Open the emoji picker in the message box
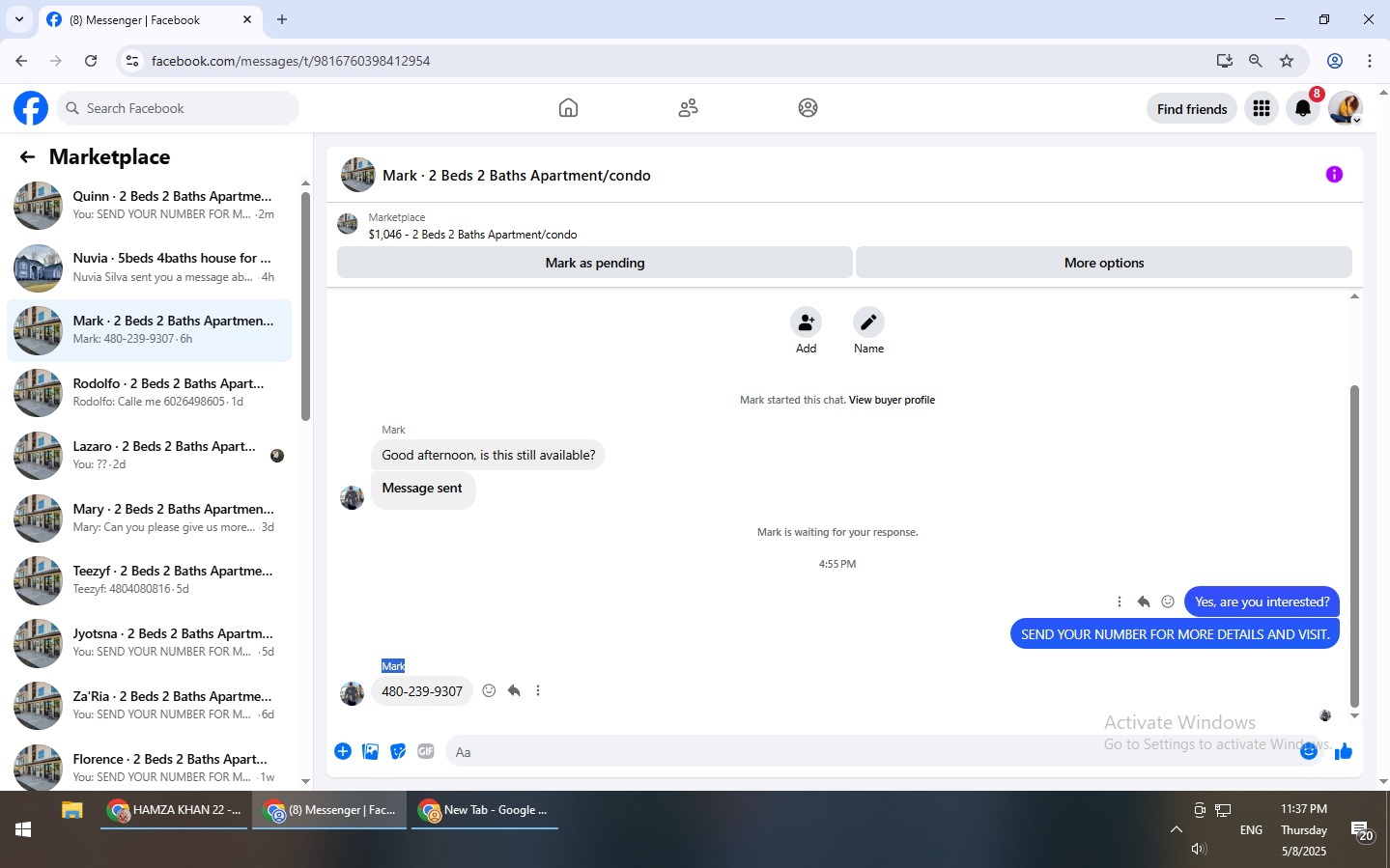The image size is (1390, 868). click(1308, 751)
